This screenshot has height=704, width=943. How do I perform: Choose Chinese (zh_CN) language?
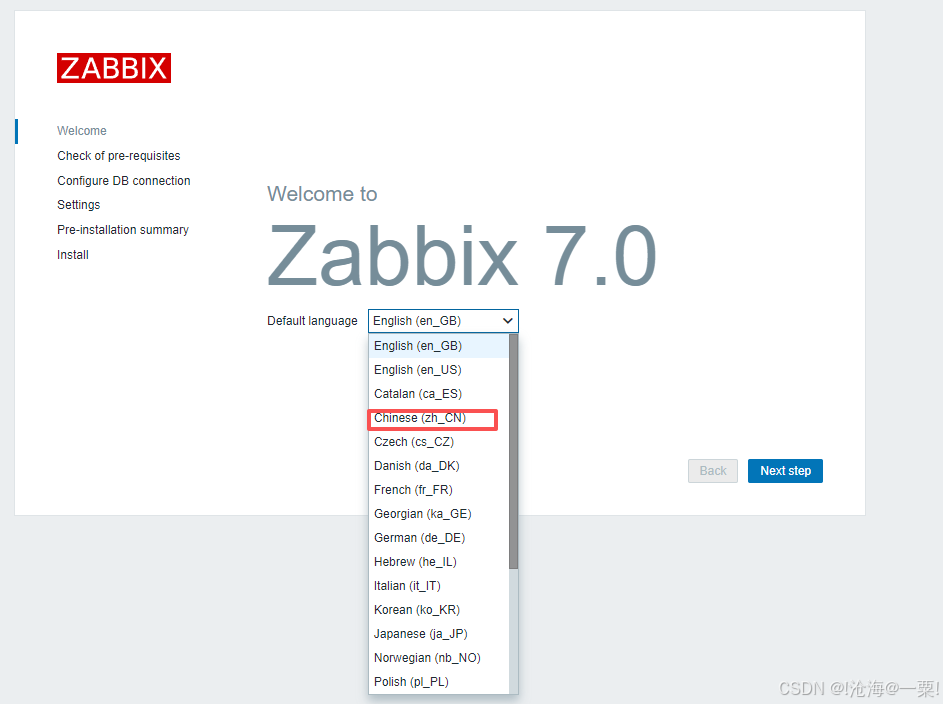point(439,418)
